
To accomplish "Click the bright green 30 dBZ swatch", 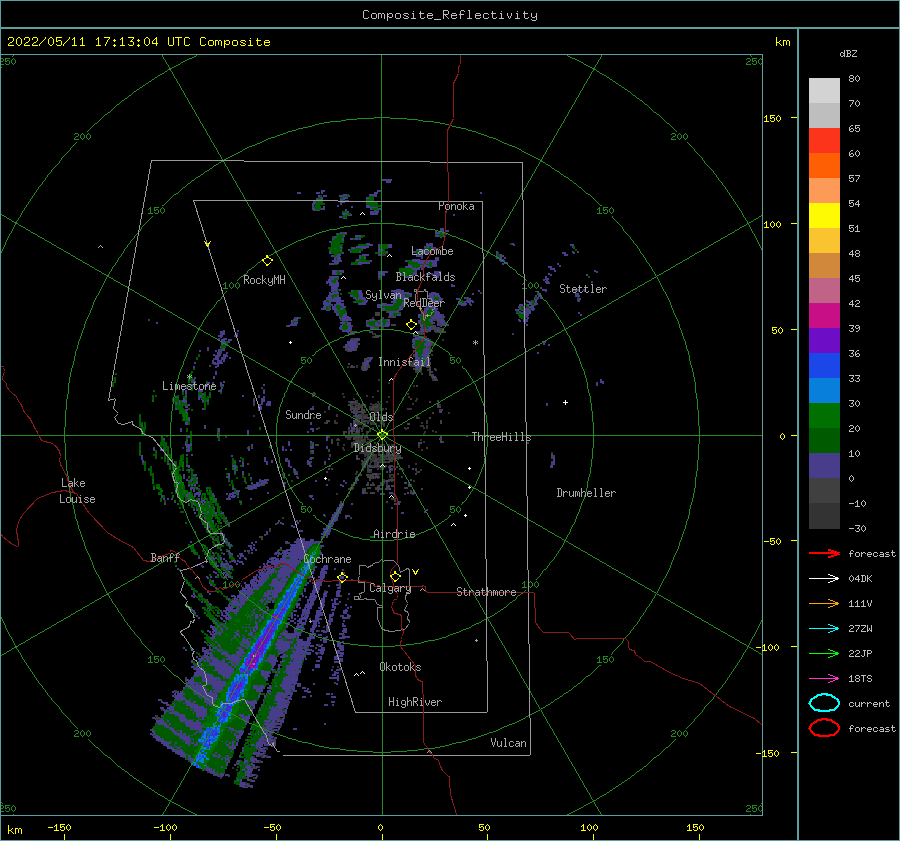I will pyautogui.click(x=824, y=415).
